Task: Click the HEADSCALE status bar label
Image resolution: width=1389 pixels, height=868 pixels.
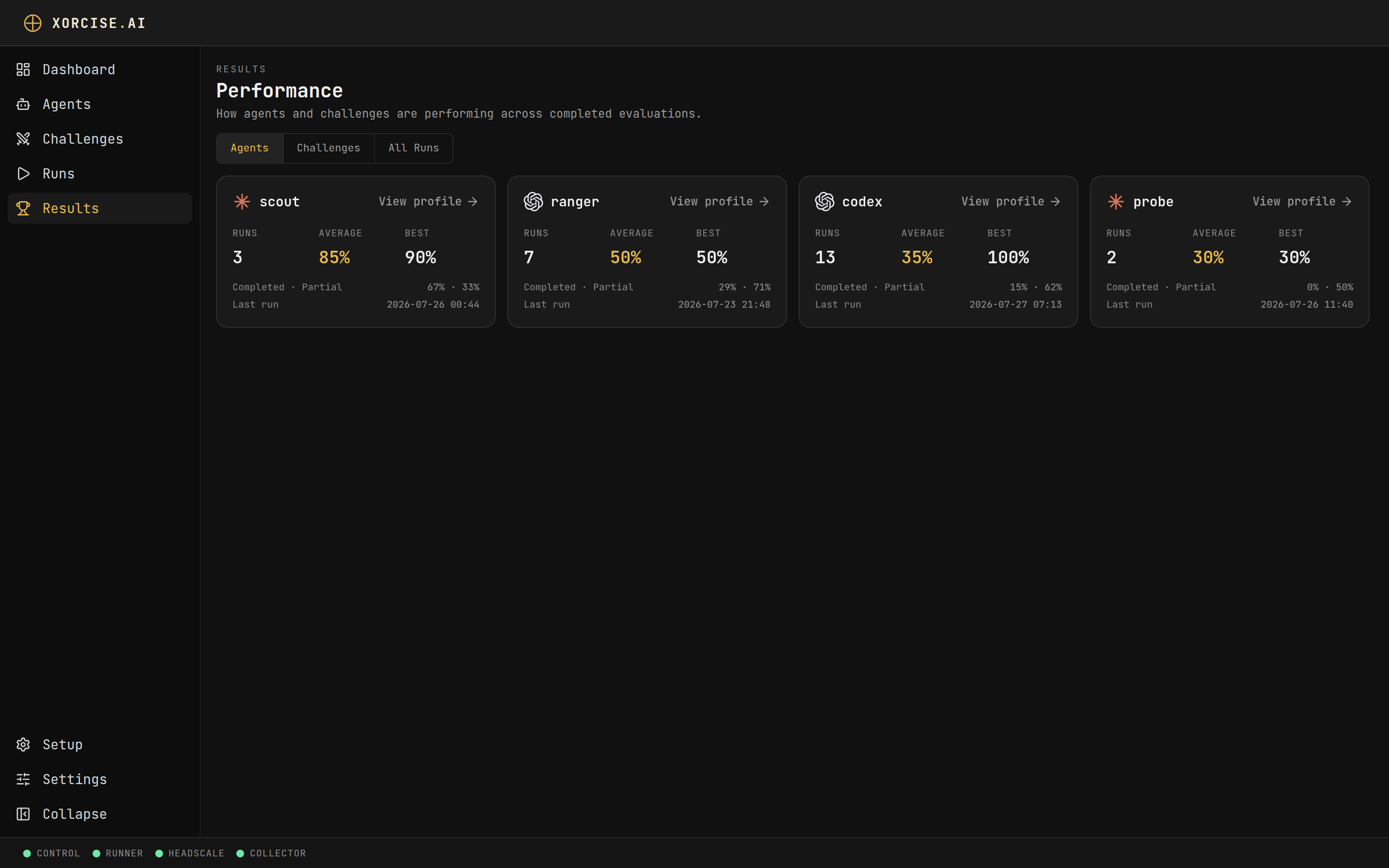Action: 196,854
